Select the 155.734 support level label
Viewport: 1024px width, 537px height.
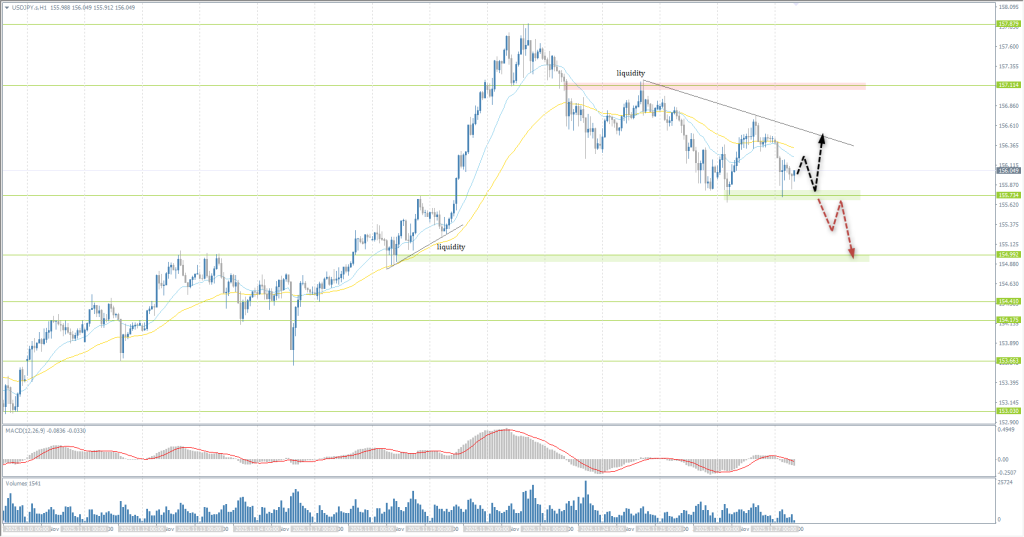point(1008,195)
